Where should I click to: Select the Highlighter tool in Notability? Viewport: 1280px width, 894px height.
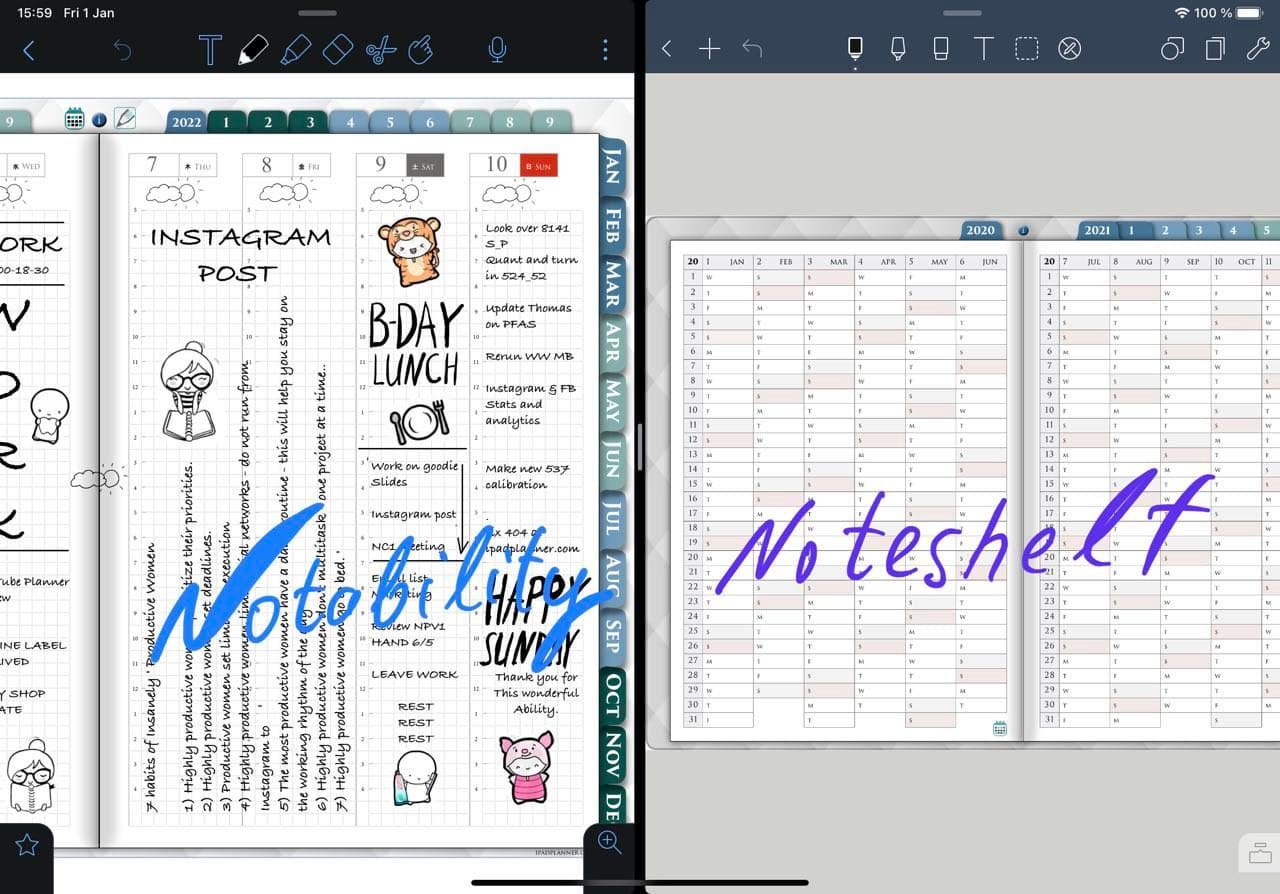(295, 50)
